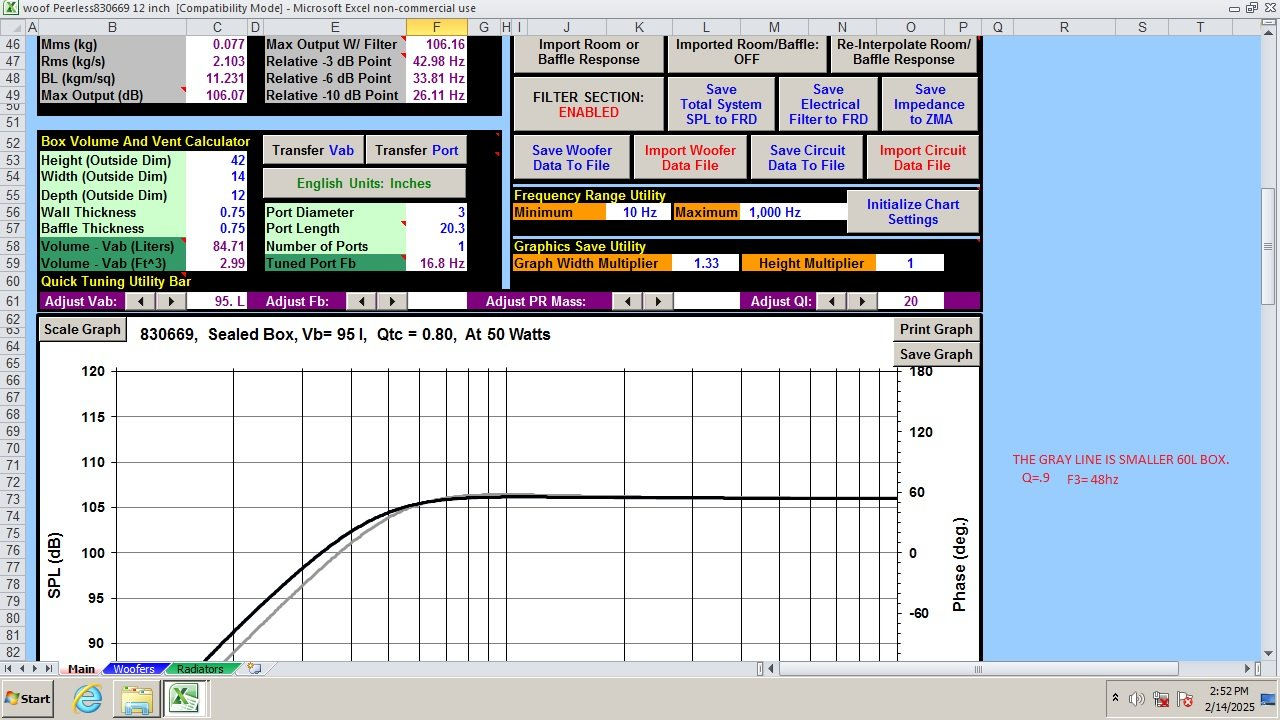The height and width of the screenshot is (720, 1280).
Task: Toggle Imported Room/Baffle OFF button
Action: 747,51
